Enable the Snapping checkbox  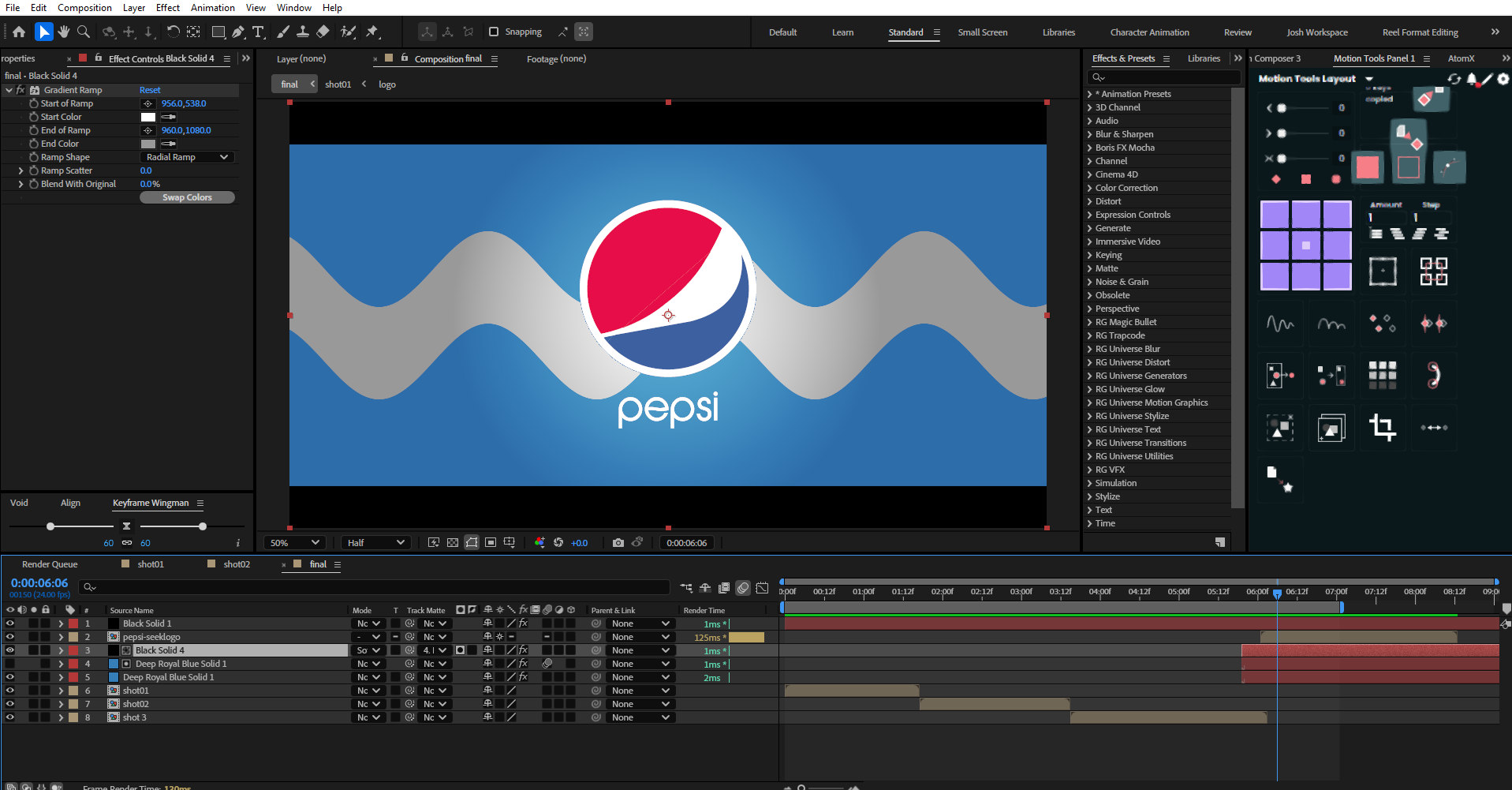pyautogui.click(x=494, y=32)
